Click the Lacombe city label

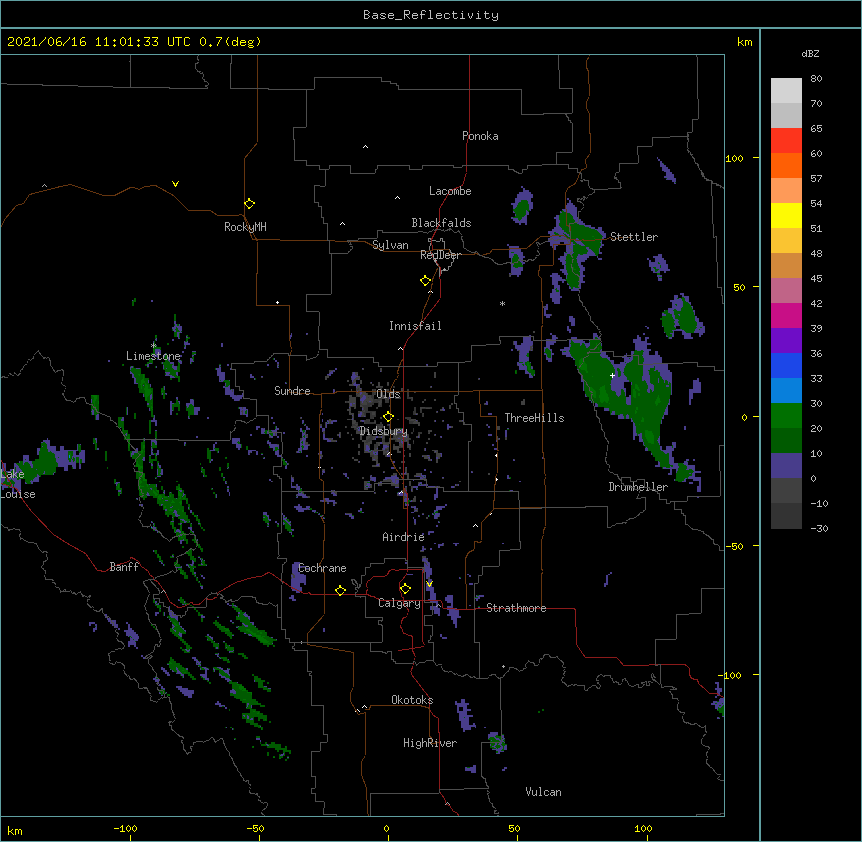click(450, 191)
